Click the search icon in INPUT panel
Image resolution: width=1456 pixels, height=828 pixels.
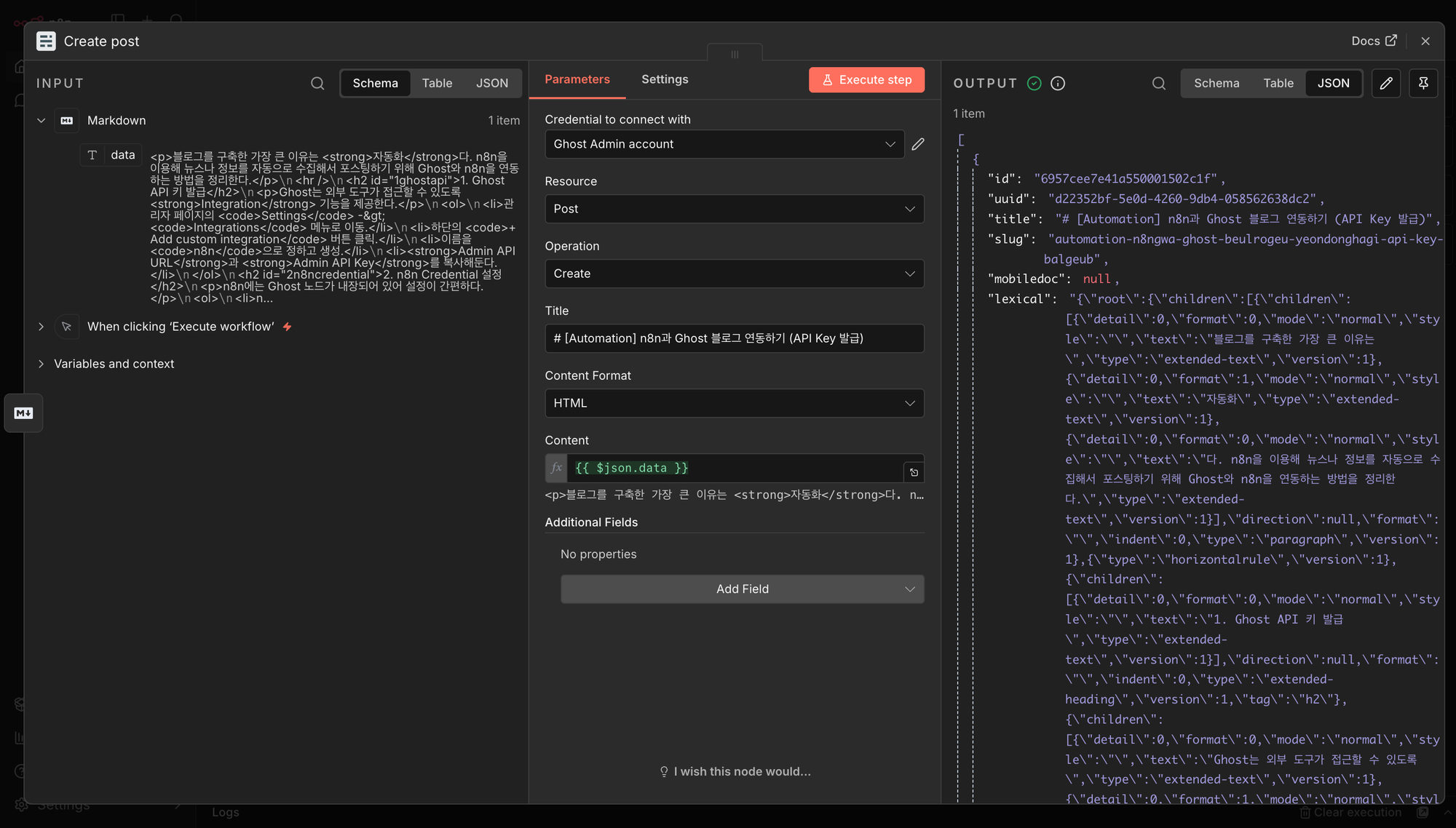[317, 83]
